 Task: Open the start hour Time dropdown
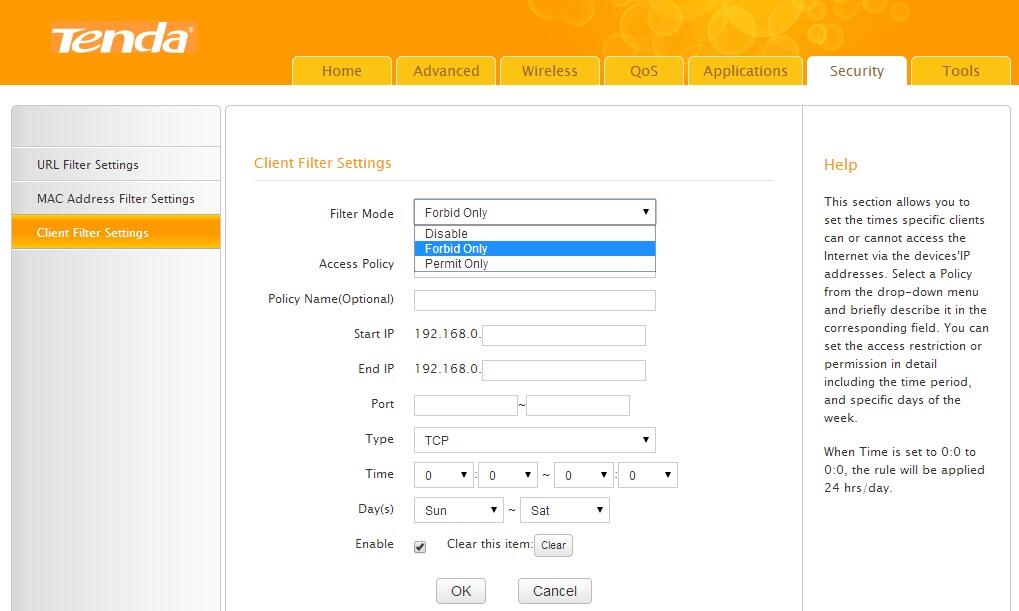pos(444,475)
